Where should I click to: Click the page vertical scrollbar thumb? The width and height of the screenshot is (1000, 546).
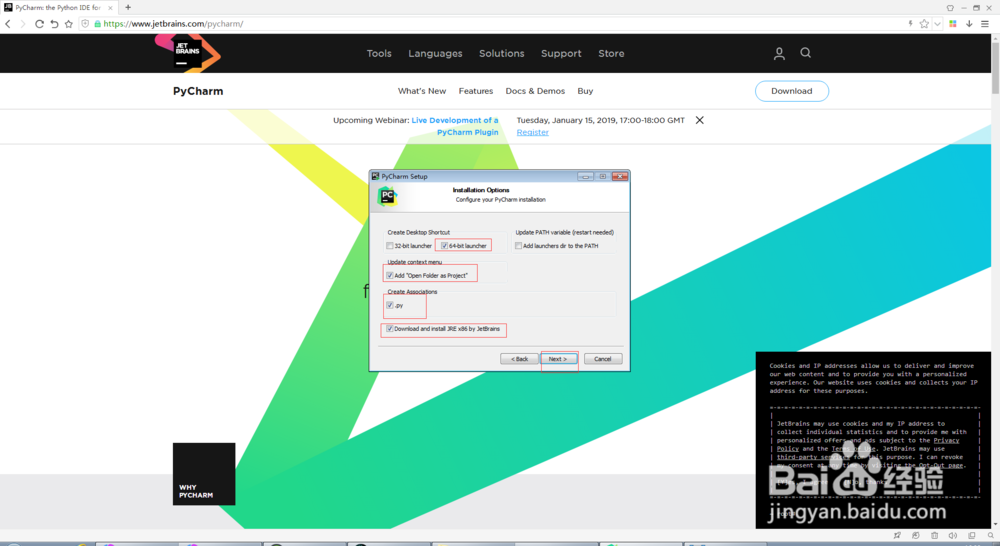pos(996,68)
